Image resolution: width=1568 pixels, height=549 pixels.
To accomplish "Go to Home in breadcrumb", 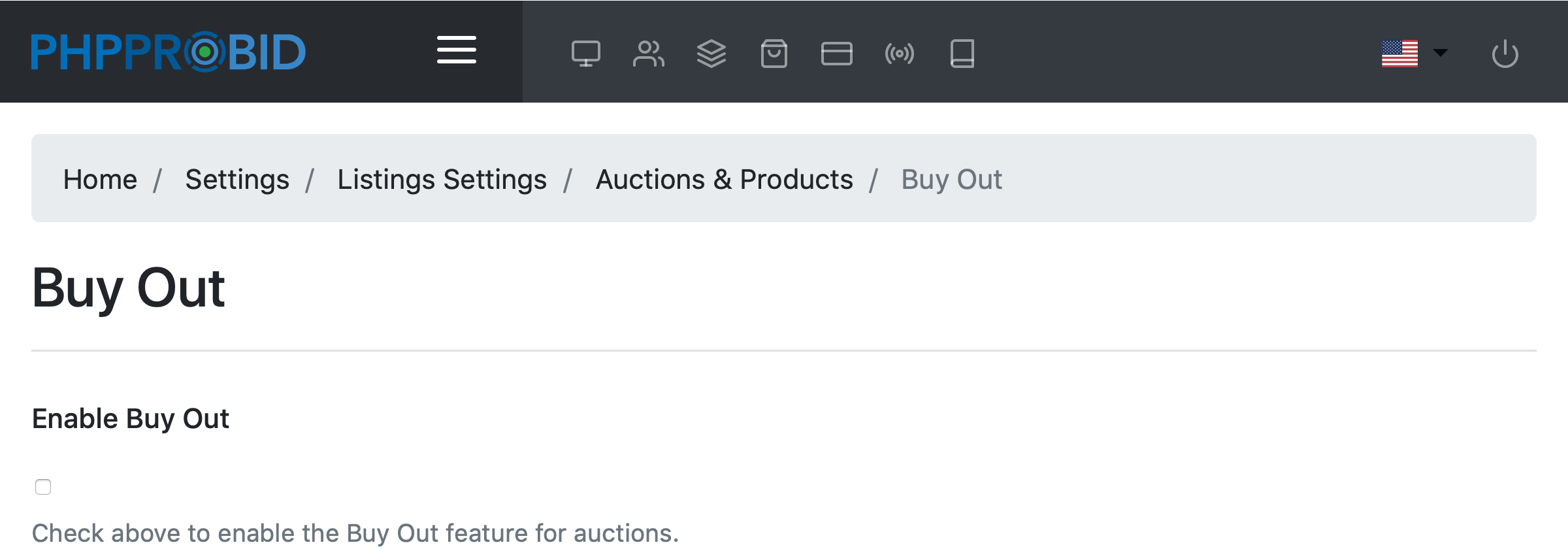I will click(x=100, y=179).
